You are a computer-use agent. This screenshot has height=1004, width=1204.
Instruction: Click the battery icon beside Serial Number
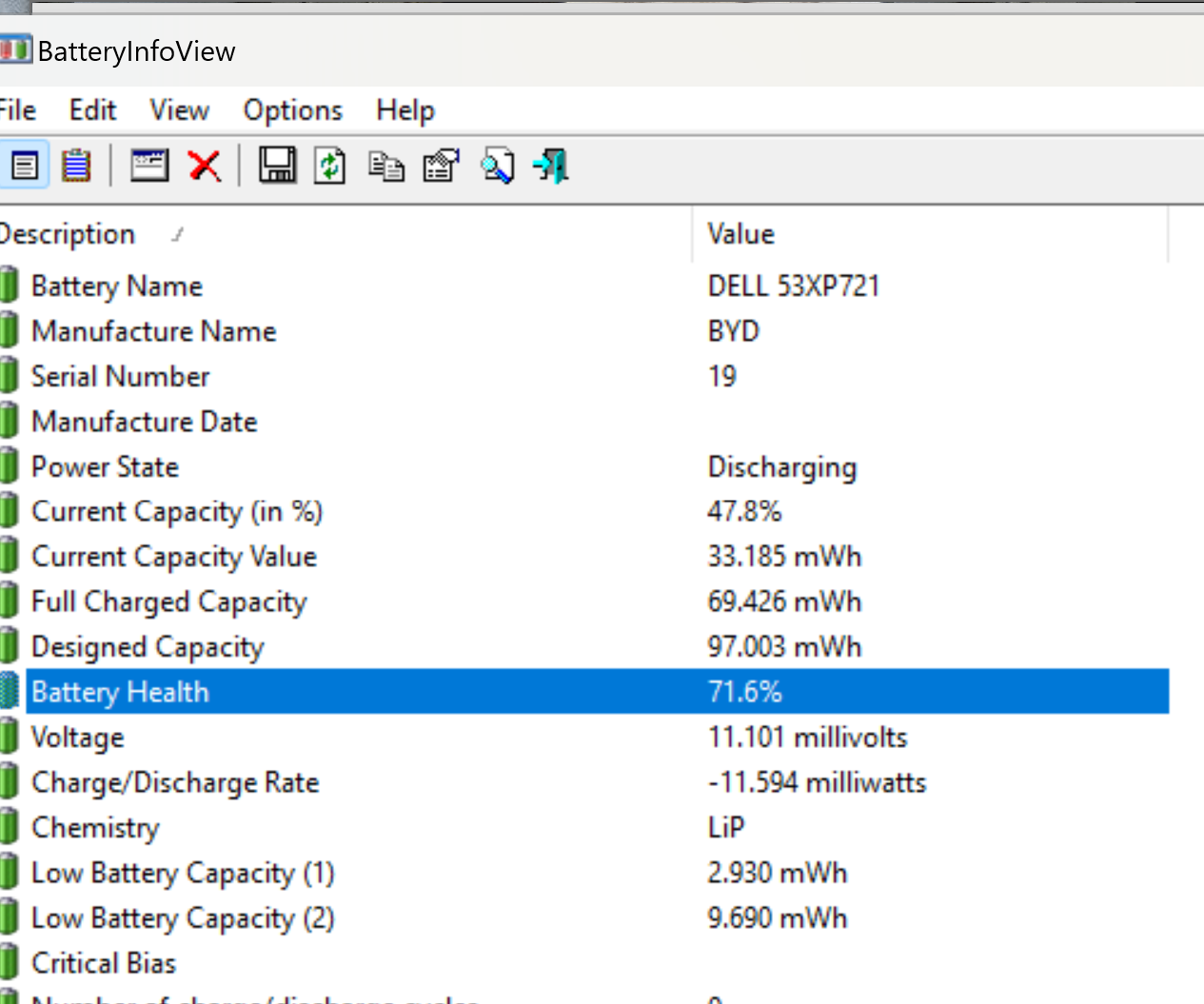[x=9, y=375]
